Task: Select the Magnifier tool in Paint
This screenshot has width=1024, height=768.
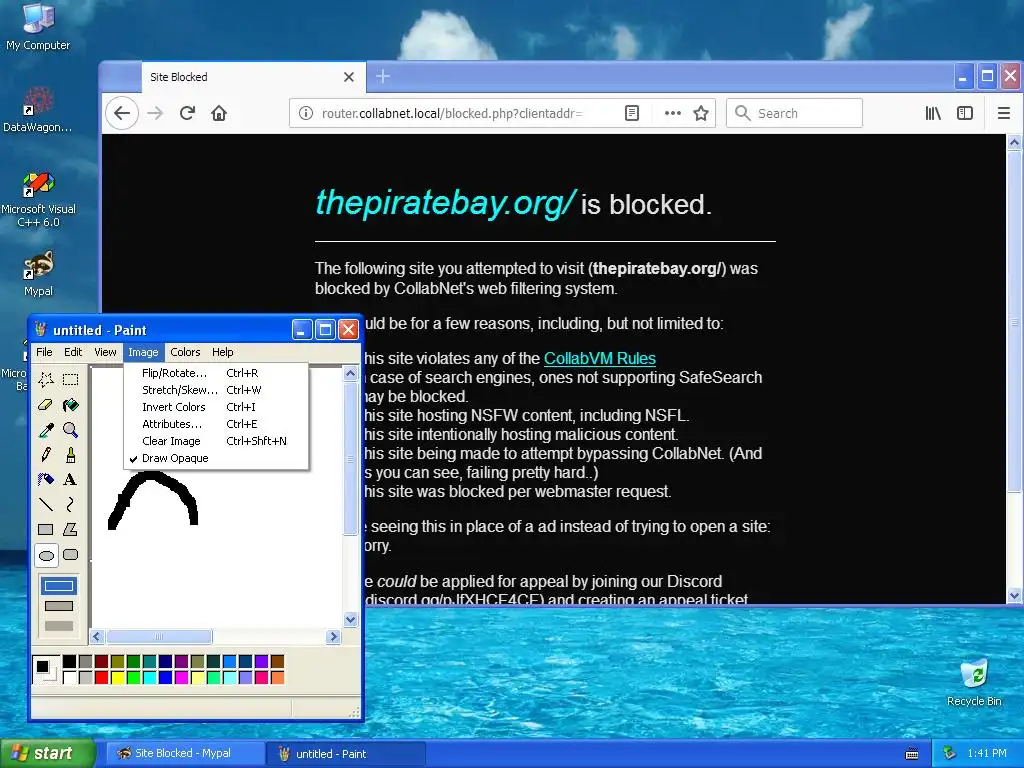Action: coord(71,430)
